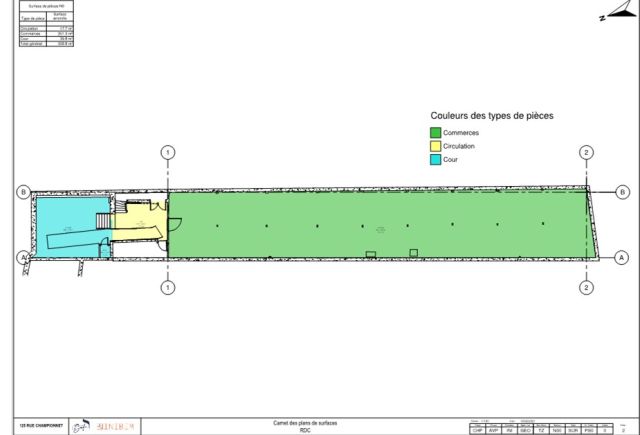Select the large green Commerces room
Image resolution: width=640 pixels, height=435 pixels.
coord(380,225)
